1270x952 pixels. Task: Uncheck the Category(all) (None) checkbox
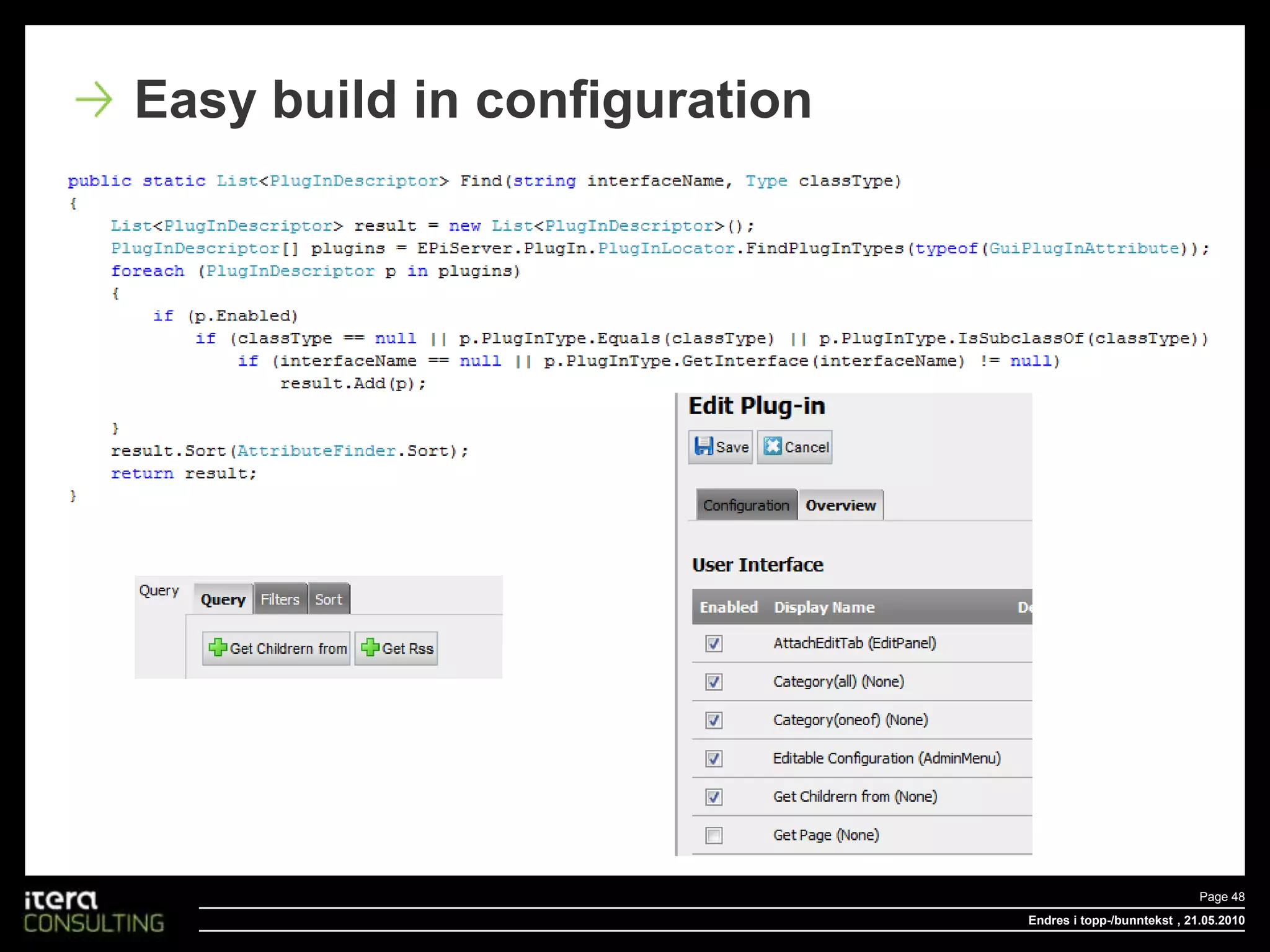714,682
